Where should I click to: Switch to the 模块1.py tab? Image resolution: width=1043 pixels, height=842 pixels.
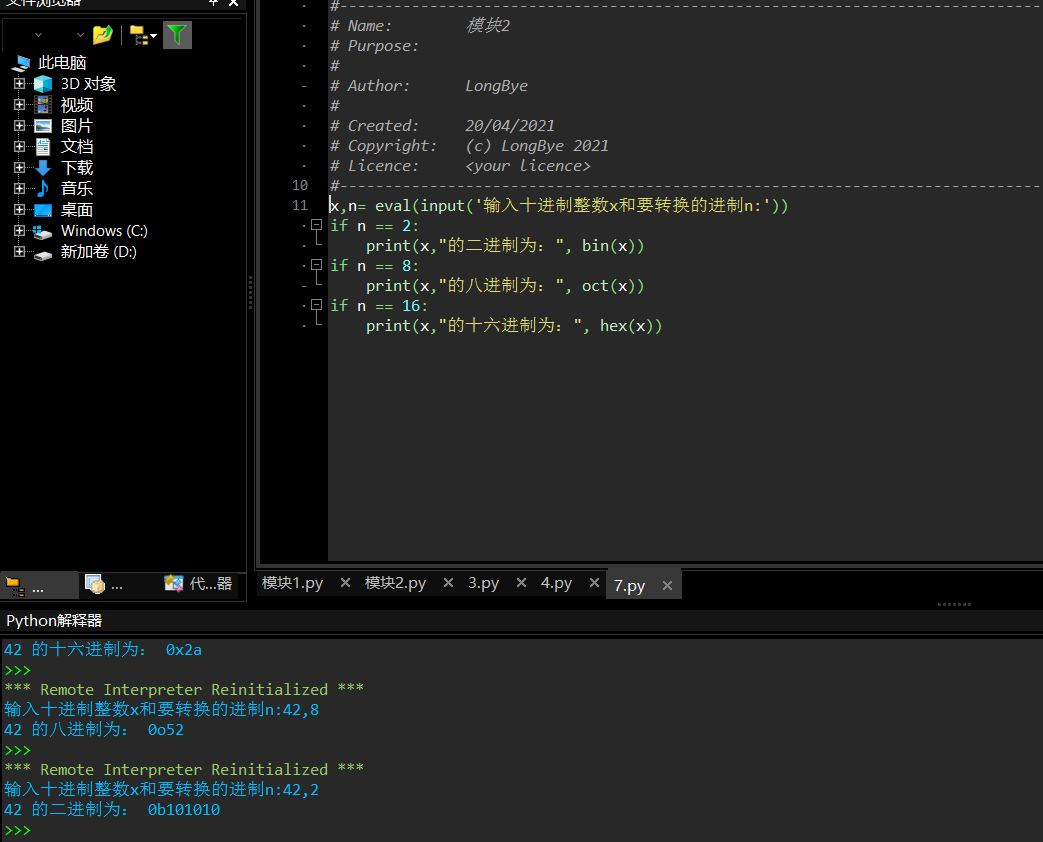(293, 583)
